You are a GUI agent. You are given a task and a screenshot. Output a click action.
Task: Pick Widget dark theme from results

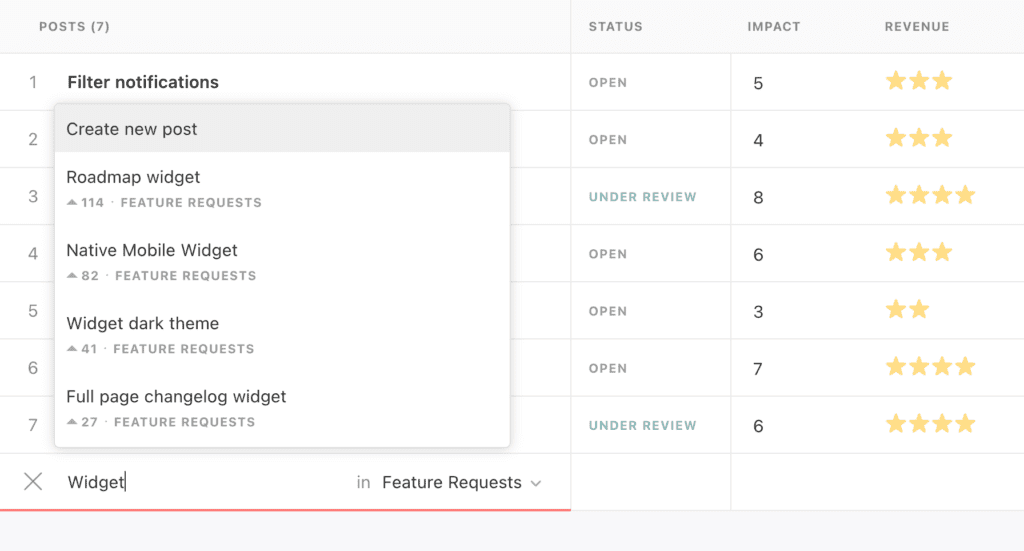point(142,324)
